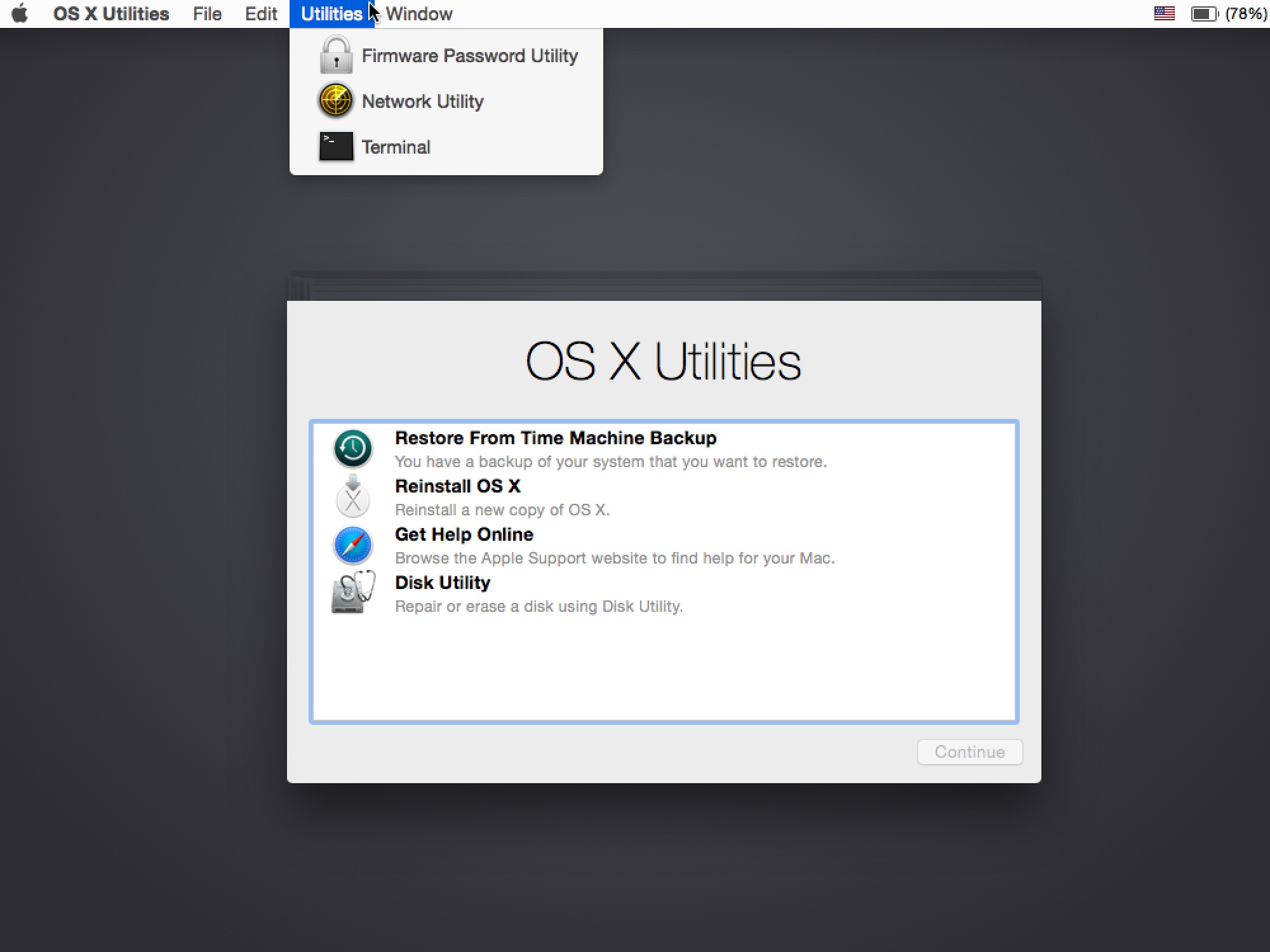Click the Firmware Password padlock icon
The image size is (1270, 952).
pos(336,55)
